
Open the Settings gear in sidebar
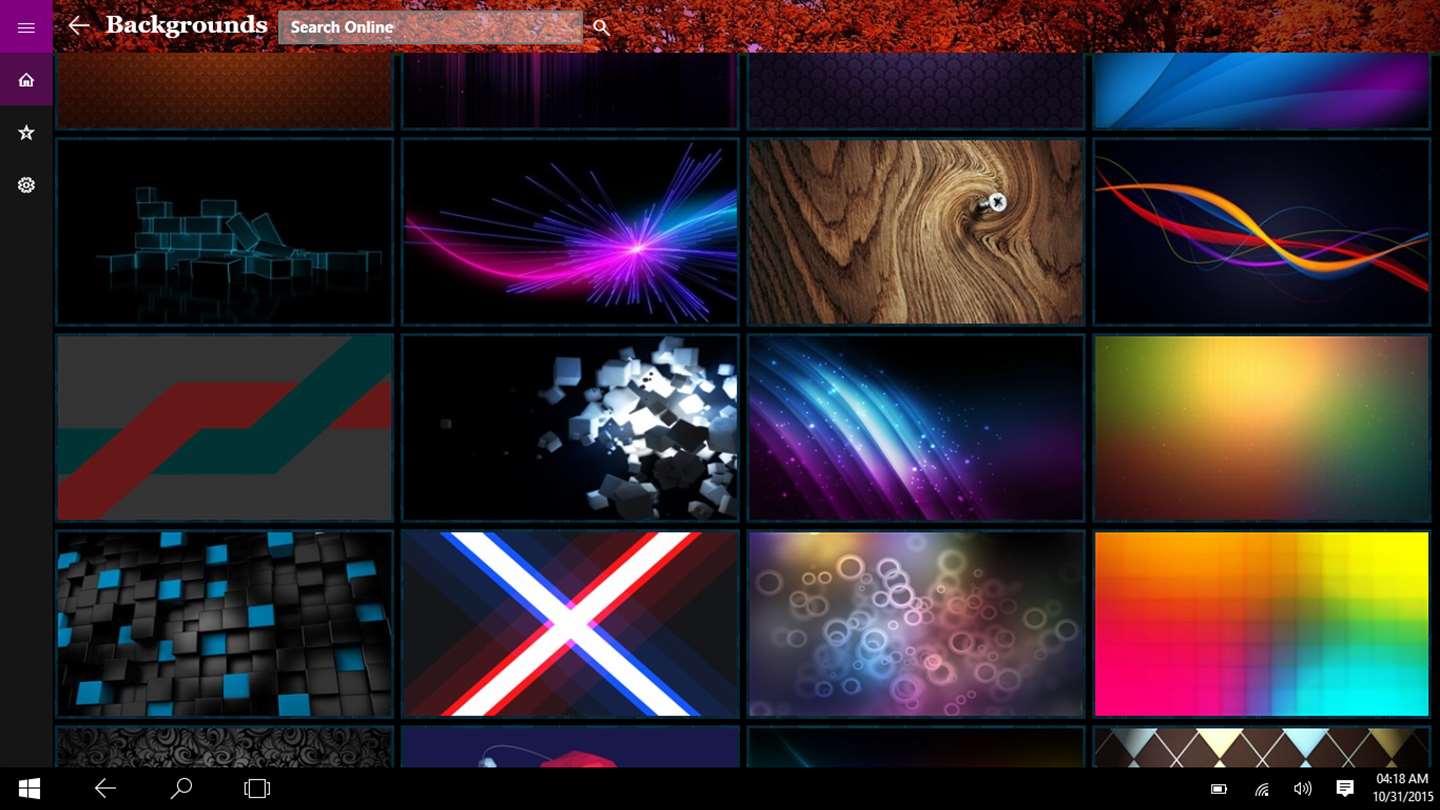coord(26,185)
